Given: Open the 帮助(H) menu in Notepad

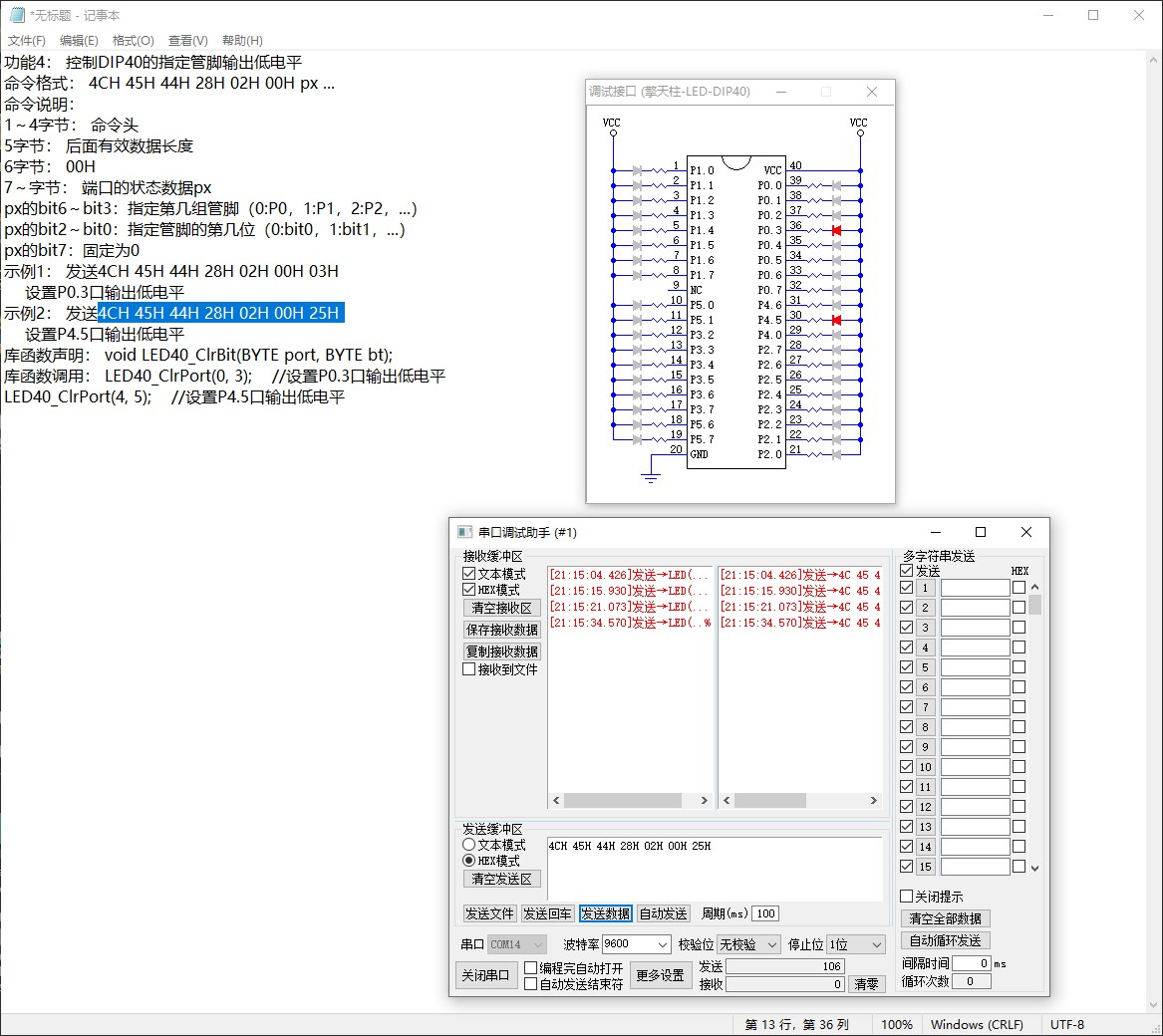Looking at the screenshot, I should click(x=242, y=40).
